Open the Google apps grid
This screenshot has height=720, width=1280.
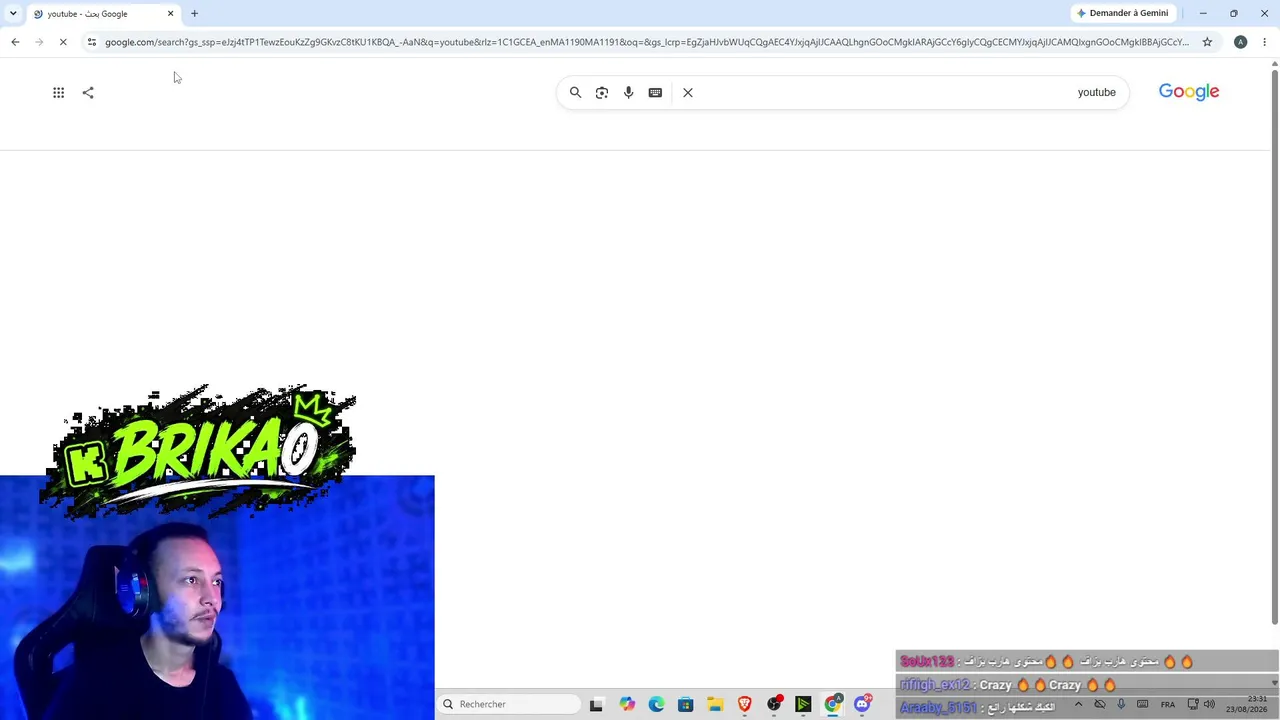(x=58, y=92)
